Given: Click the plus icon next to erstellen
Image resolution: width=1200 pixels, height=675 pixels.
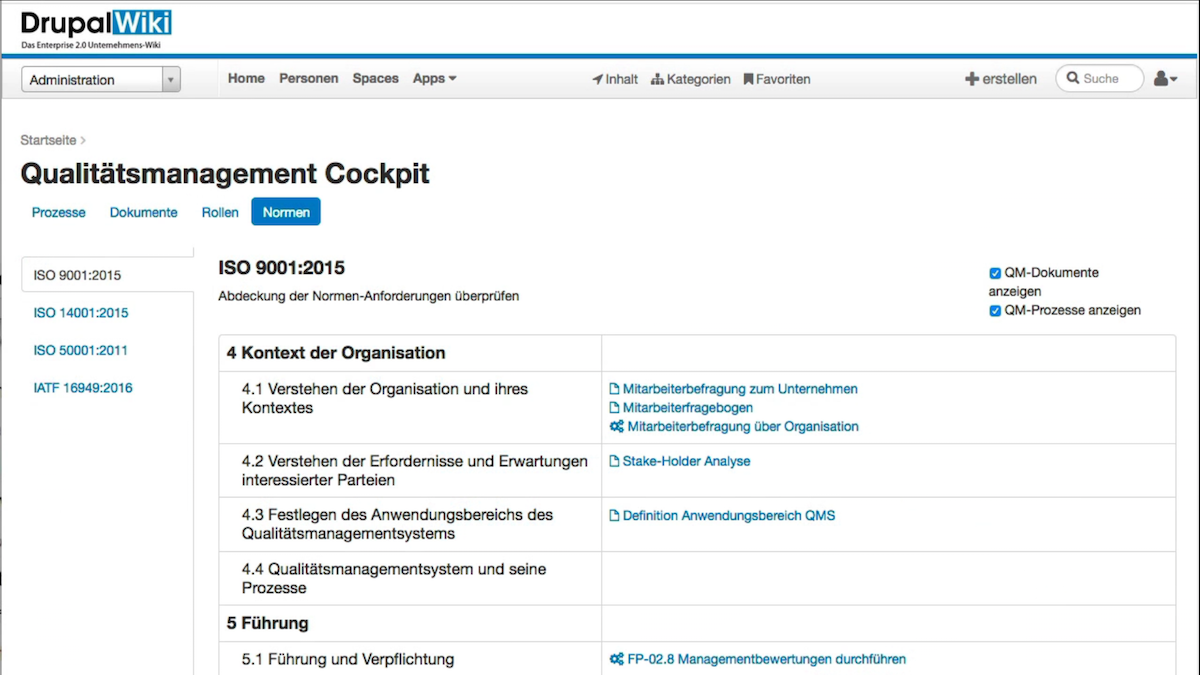Looking at the screenshot, I should 971,79.
